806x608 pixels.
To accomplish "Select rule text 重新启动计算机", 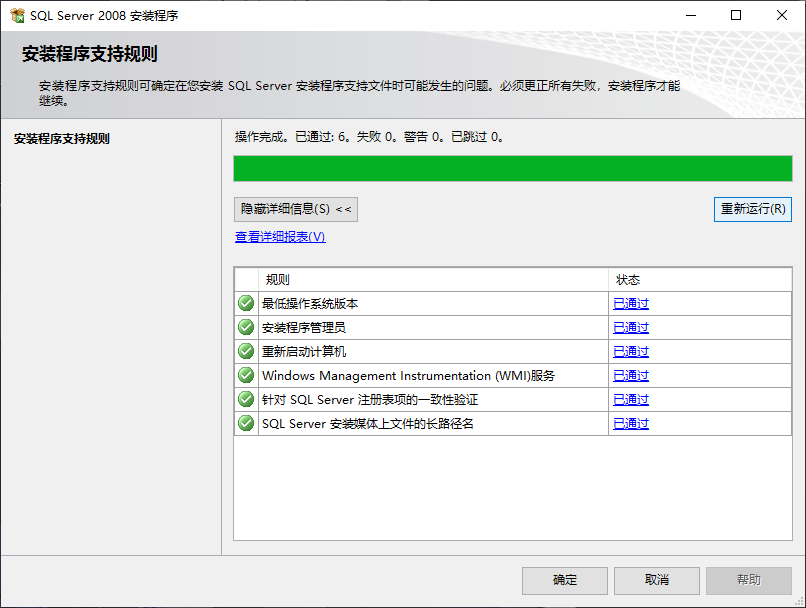I will tap(304, 352).
